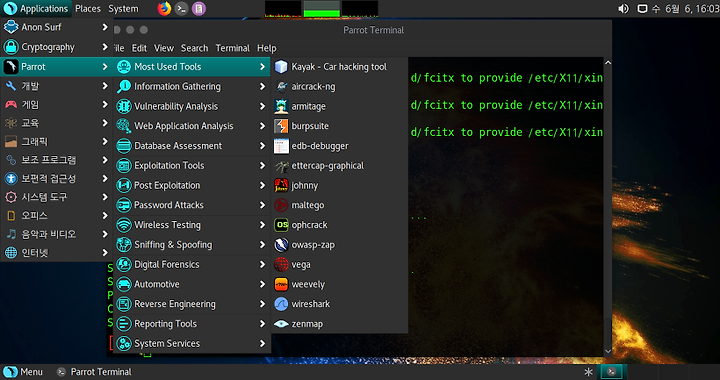The image size is (720, 380).
Task: Click terminal launcher icon in top panel
Action: tap(181, 9)
